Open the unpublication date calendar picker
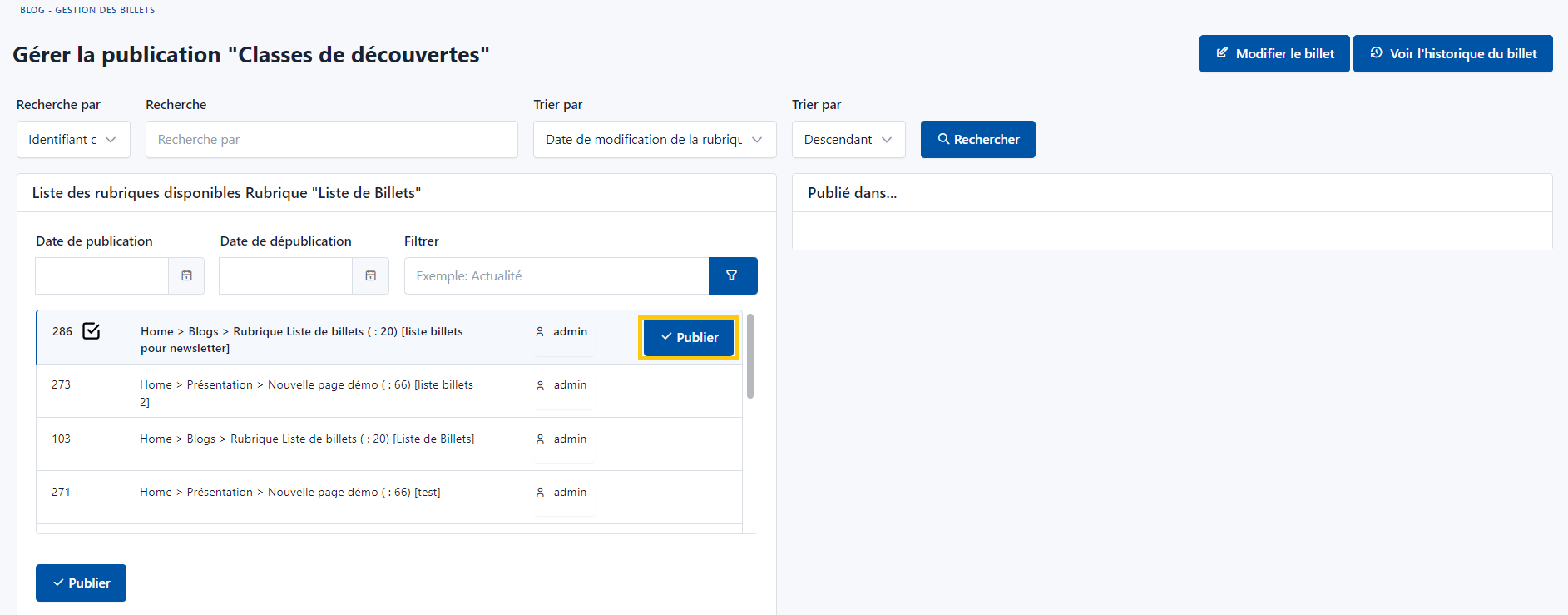The height and width of the screenshot is (615, 1568). click(370, 275)
